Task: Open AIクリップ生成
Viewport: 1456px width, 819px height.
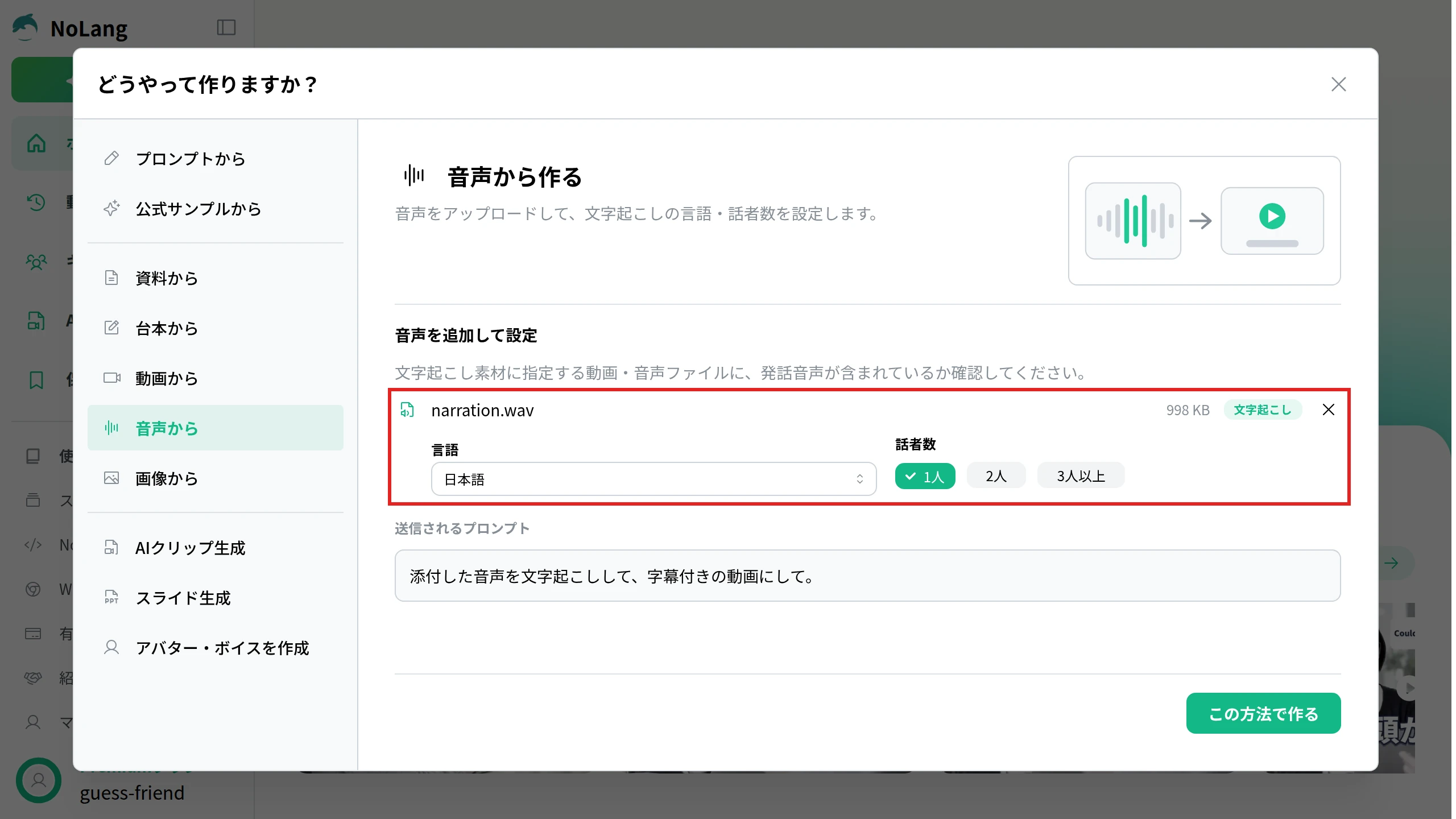Action: tap(215, 547)
